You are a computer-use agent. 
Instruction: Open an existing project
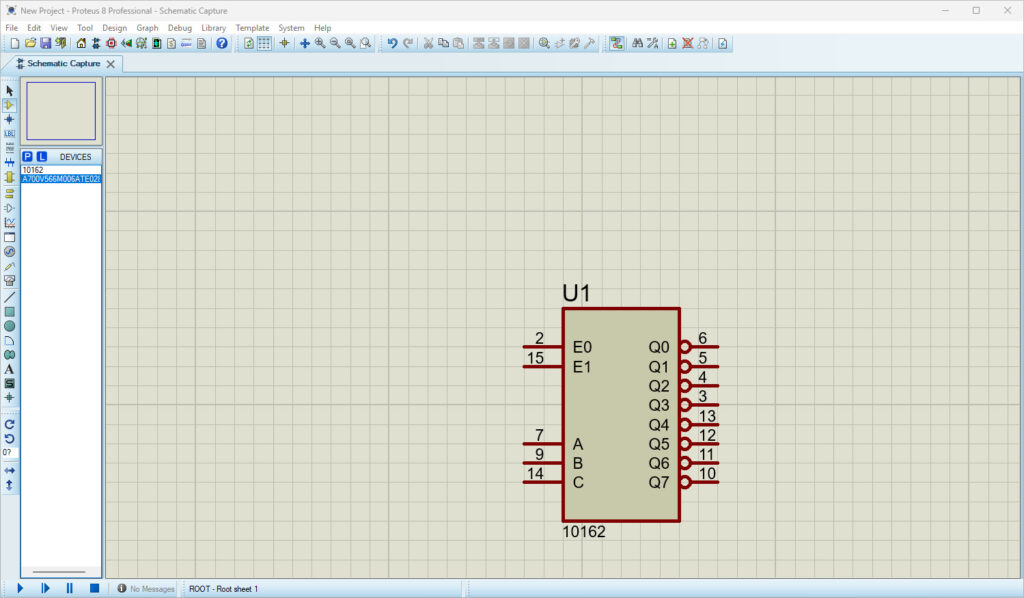point(30,44)
